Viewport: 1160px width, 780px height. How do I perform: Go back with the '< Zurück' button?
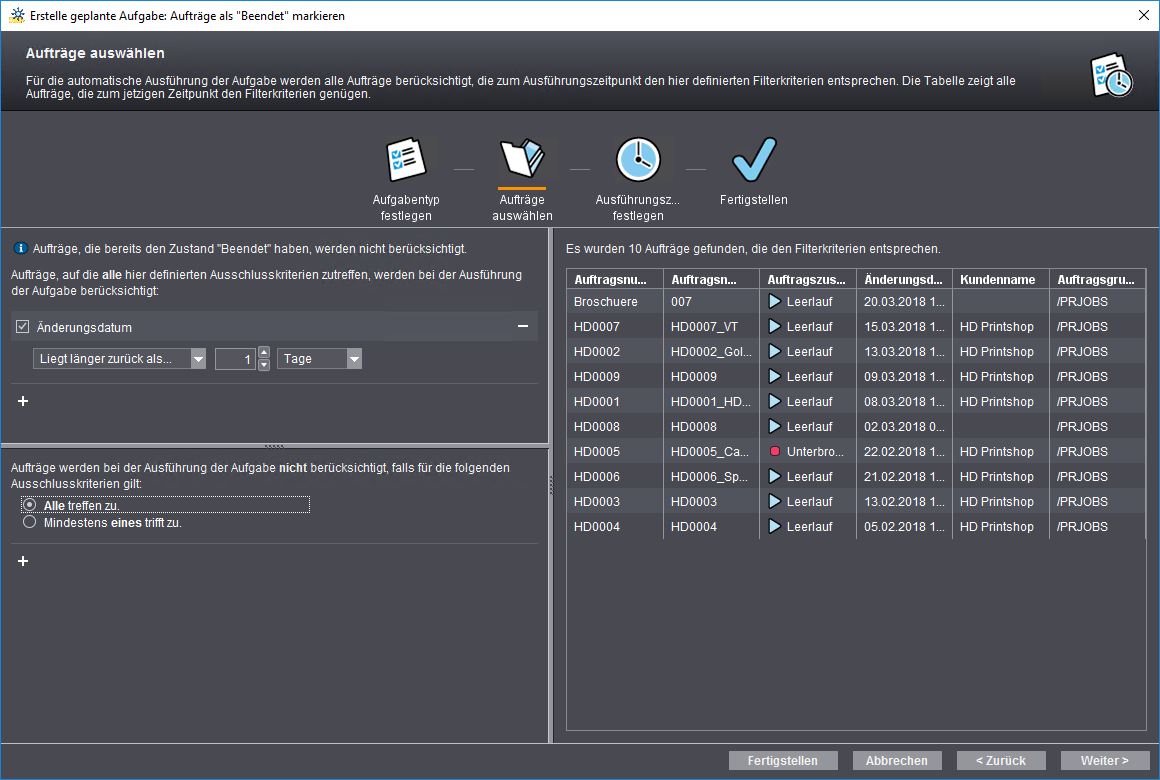(x=1001, y=761)
